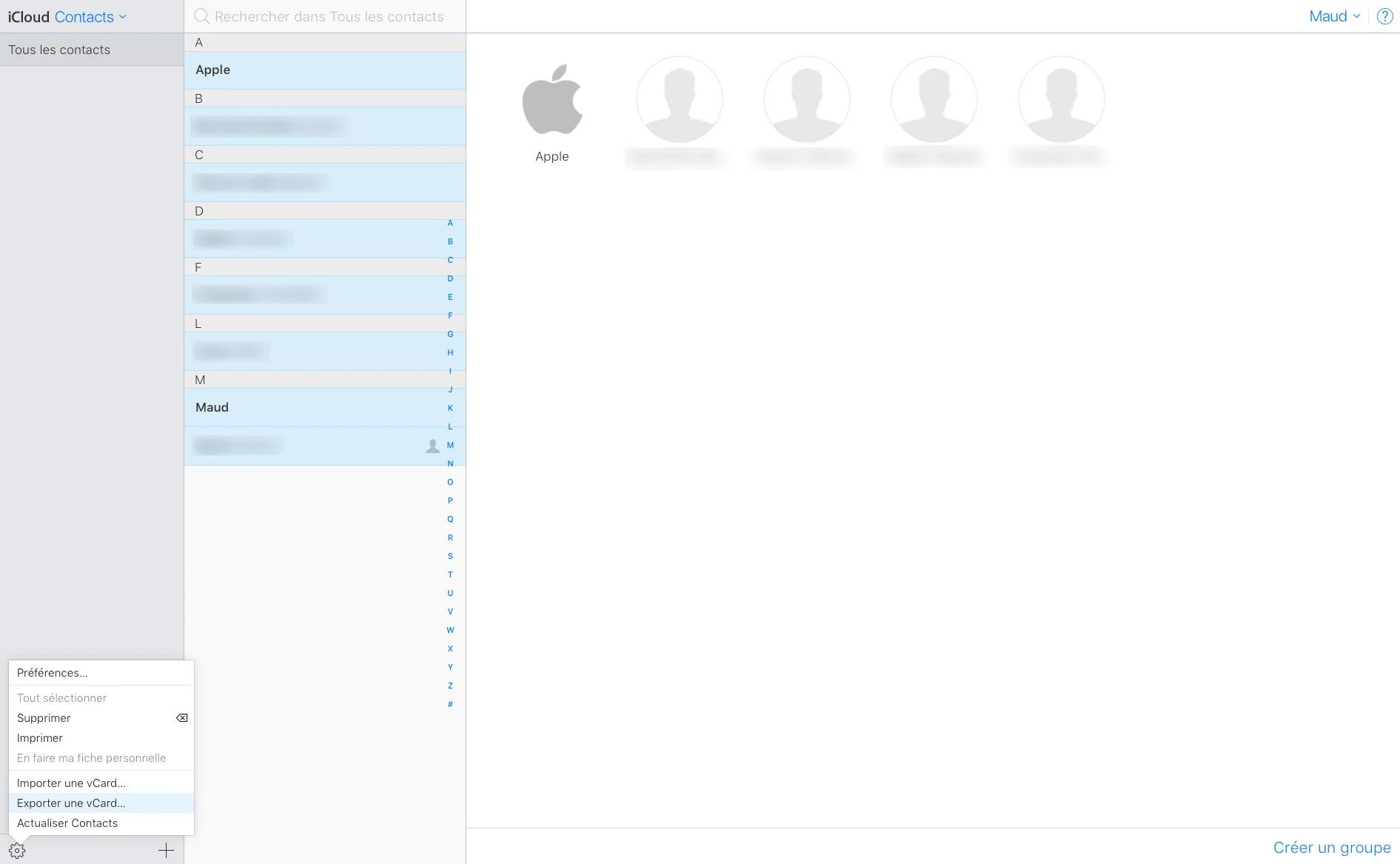The height and width of the screenshot is (864, 1400).
Task: Jump to letter H in index
Action: point(450,352)
